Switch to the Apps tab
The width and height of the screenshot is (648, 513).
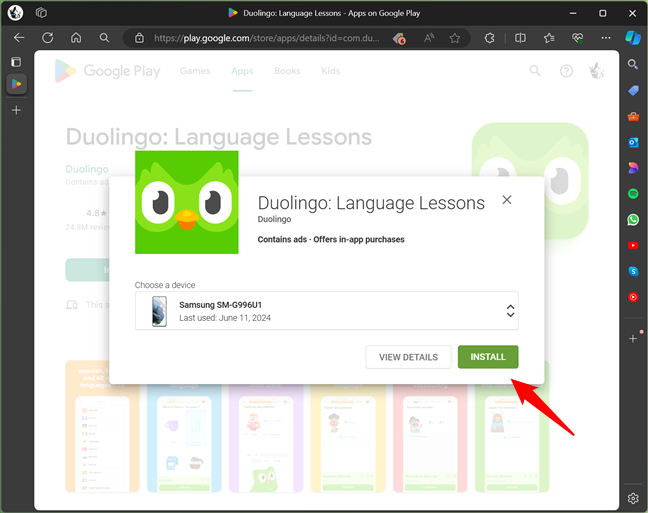pyautogui.click(x=242, y=71)
